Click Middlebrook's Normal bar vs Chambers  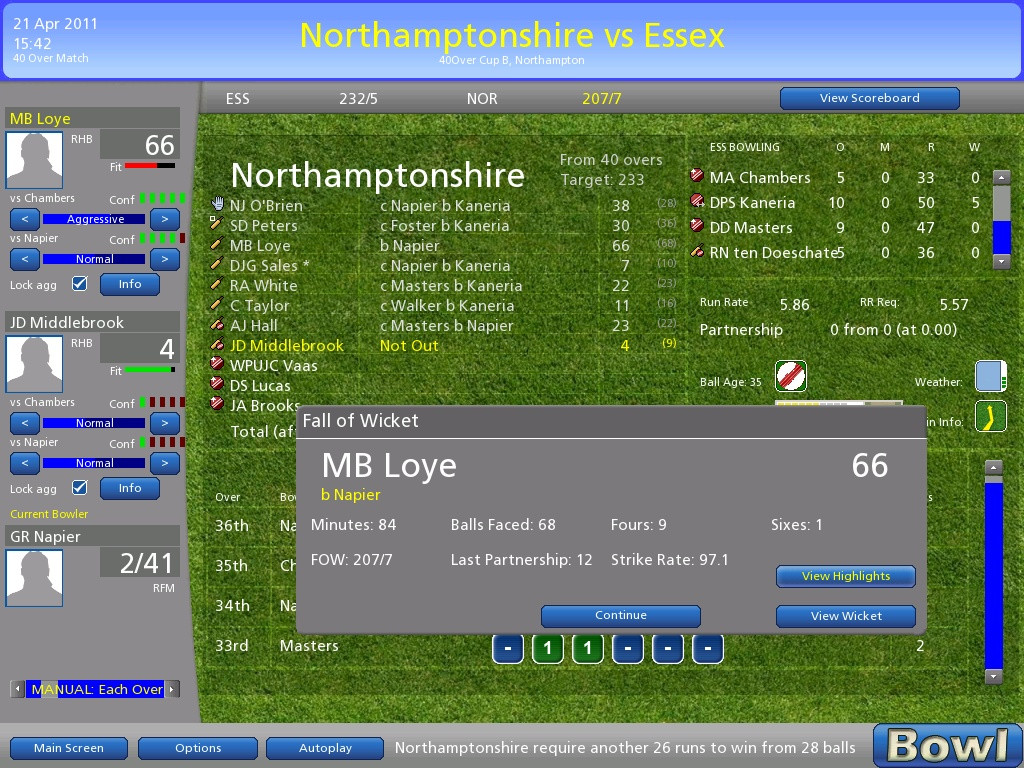point(94,423)
